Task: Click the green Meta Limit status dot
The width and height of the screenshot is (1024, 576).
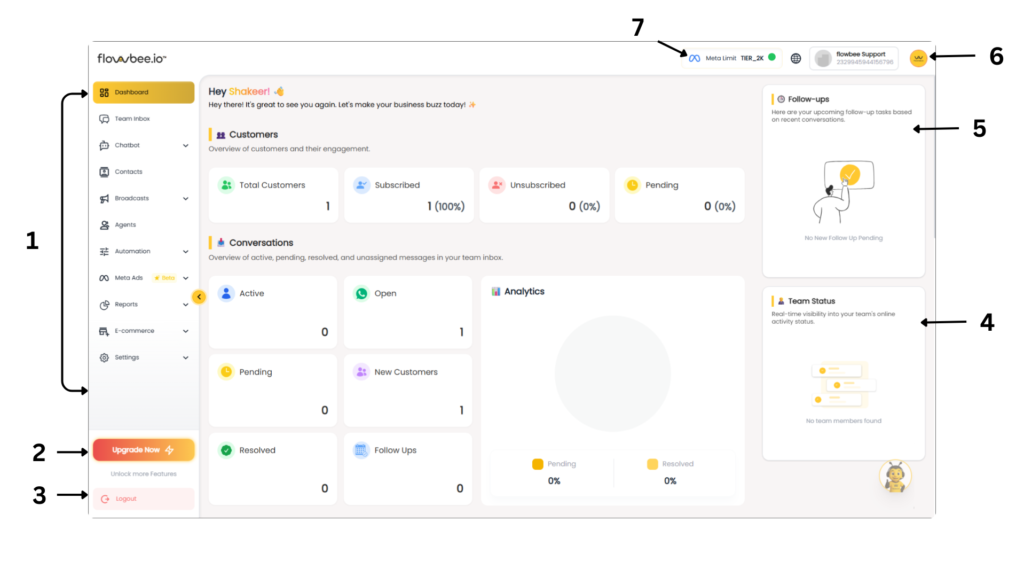Action: [x=771, y=57]
